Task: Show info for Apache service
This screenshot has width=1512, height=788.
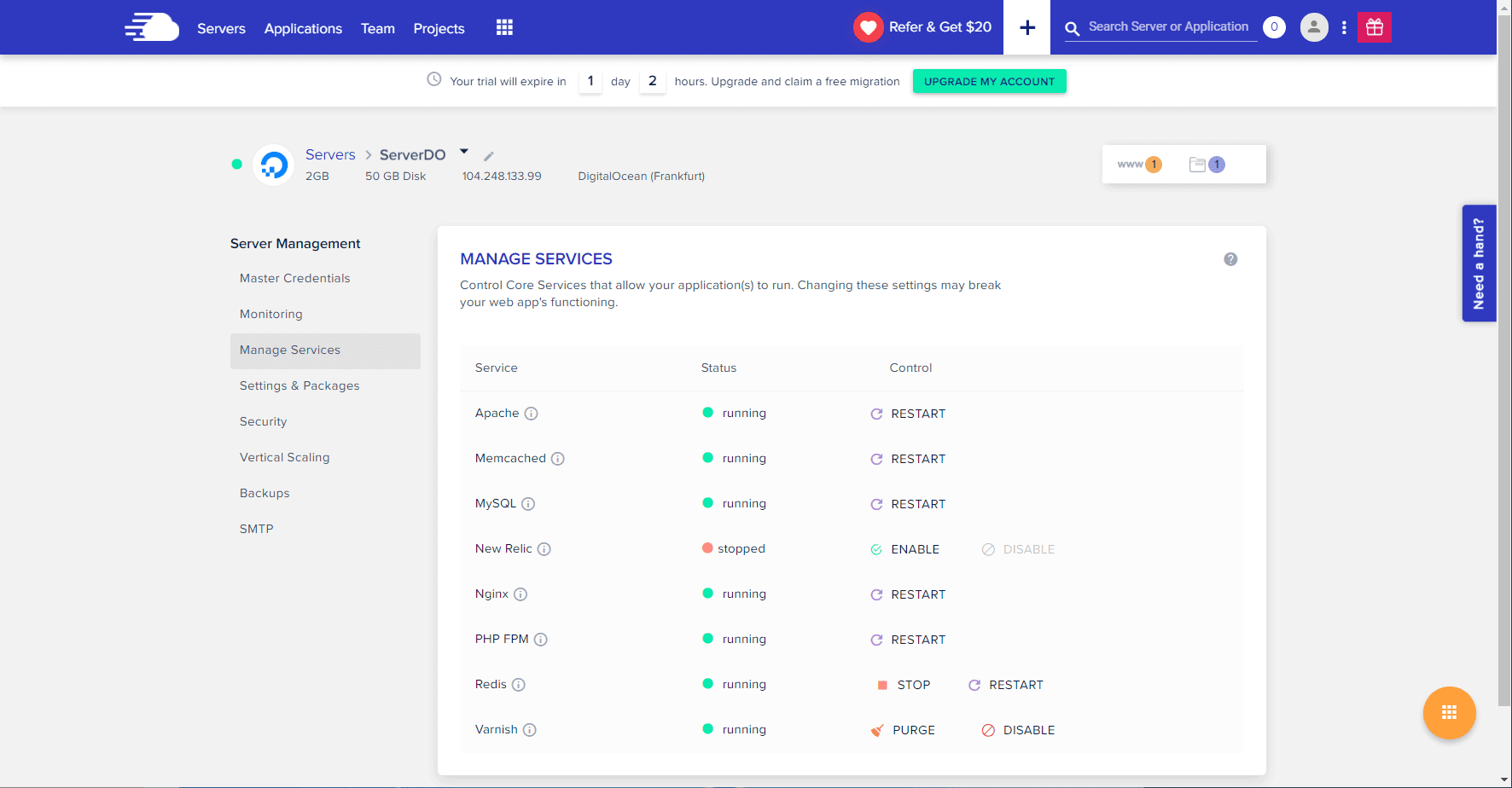Action: tap(531, 414)
